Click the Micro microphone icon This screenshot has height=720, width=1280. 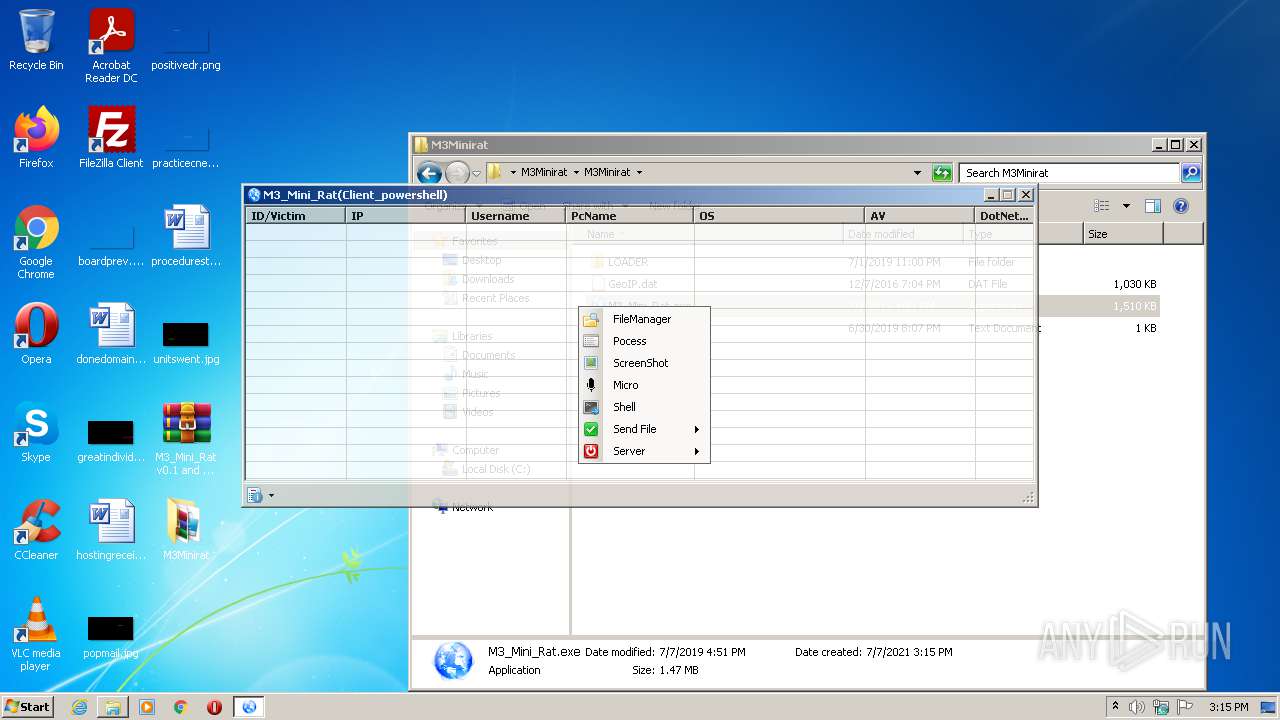[591, 385]
